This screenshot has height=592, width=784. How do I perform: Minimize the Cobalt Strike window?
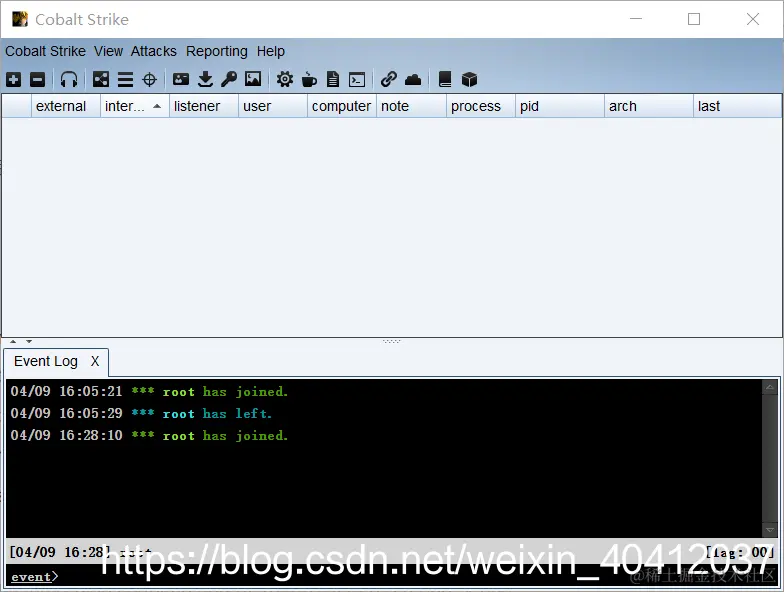[636, 19]
